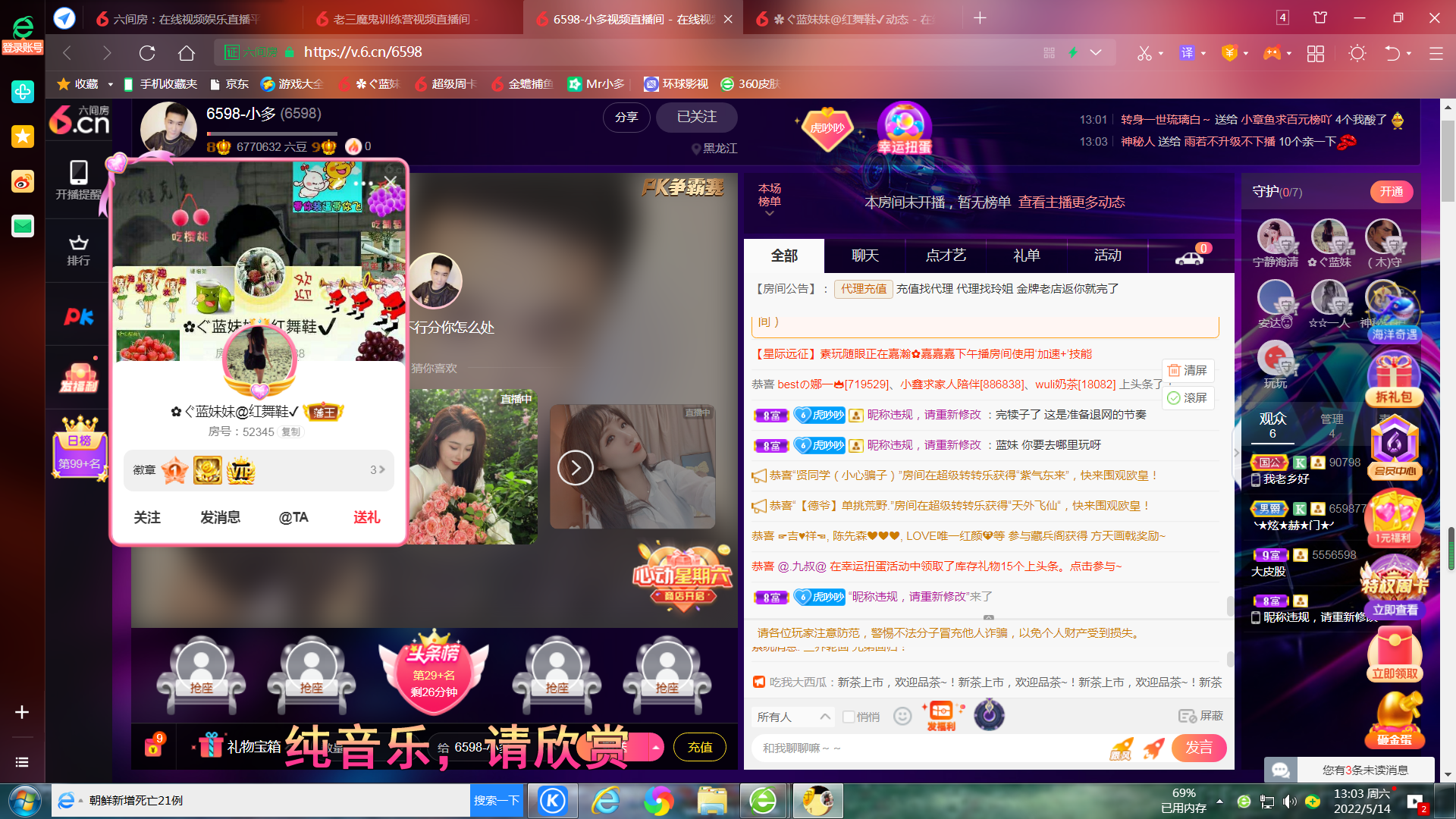Switch to the 点才艺 tab
This screenshot has width=1456, height=819.
coord(946,256)
